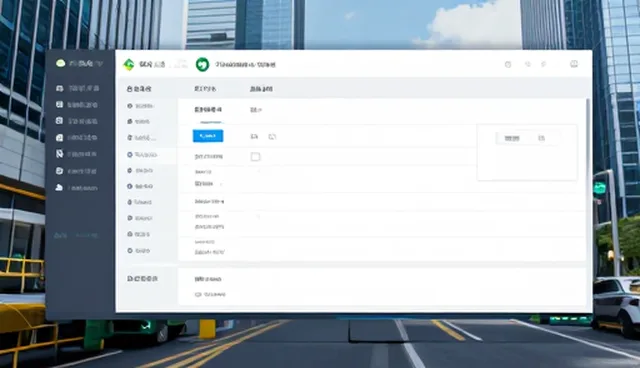The height and width of the screenshot is (368, 640).
Task: Click the solid blue button
Action: tap(208, 136)
